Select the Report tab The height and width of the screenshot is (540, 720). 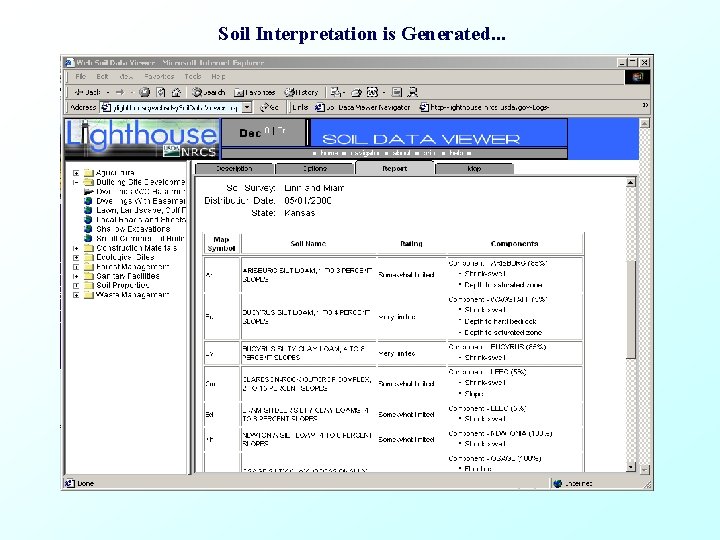pos(395,169)
